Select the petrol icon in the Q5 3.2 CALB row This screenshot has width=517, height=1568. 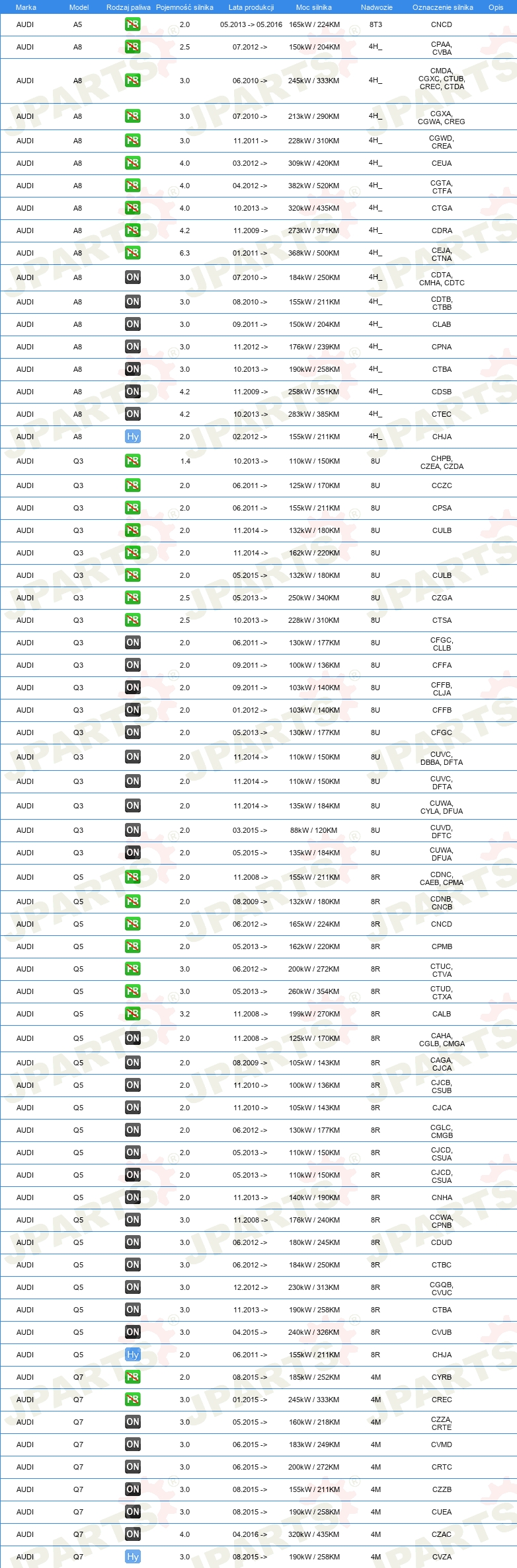(132, 1014)
